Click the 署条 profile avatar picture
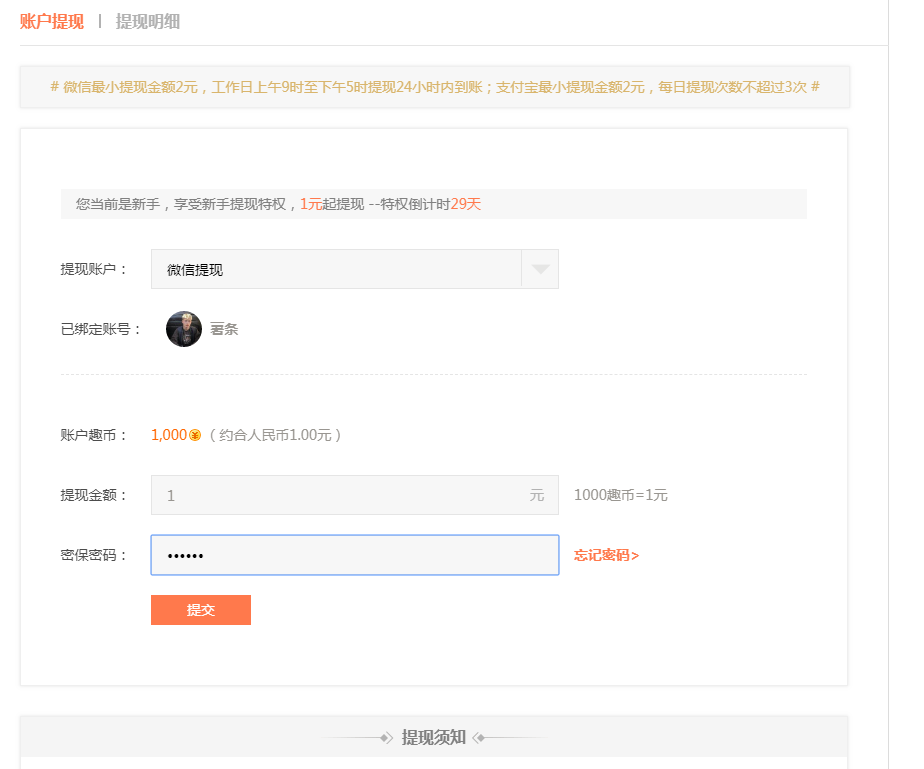 tap(184, 329)
